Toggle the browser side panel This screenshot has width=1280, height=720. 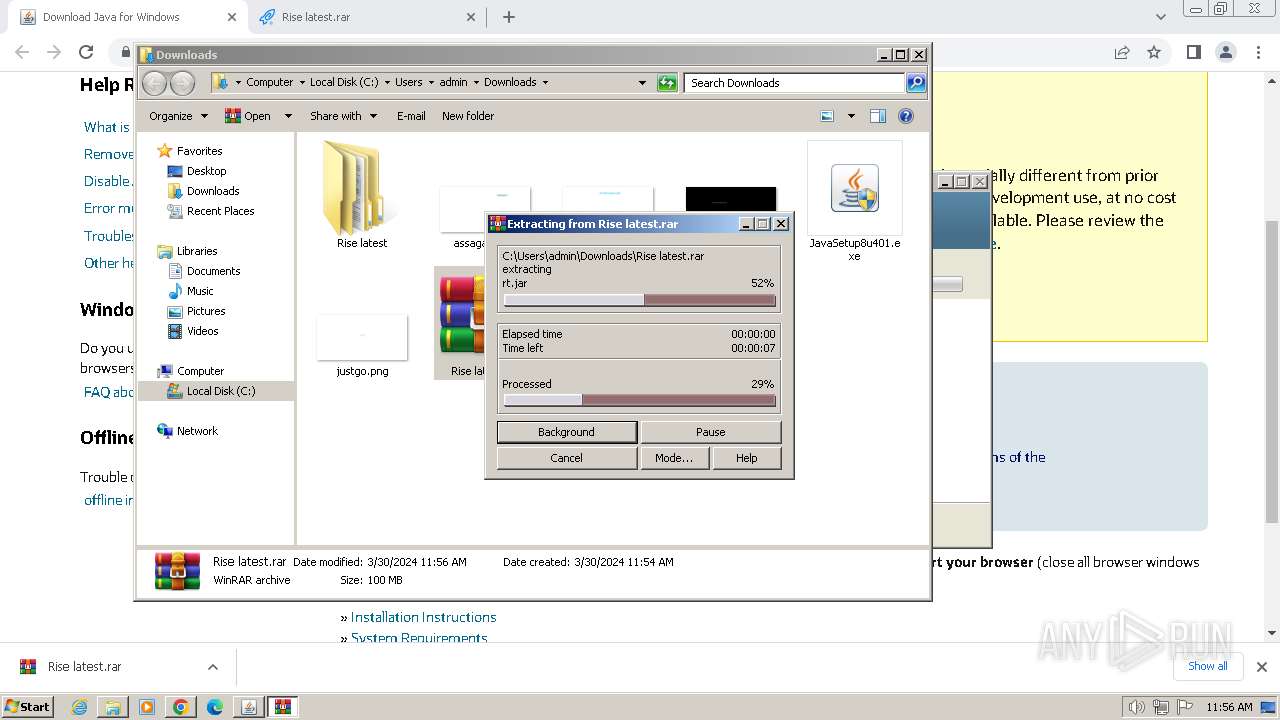pos(1193,52)
